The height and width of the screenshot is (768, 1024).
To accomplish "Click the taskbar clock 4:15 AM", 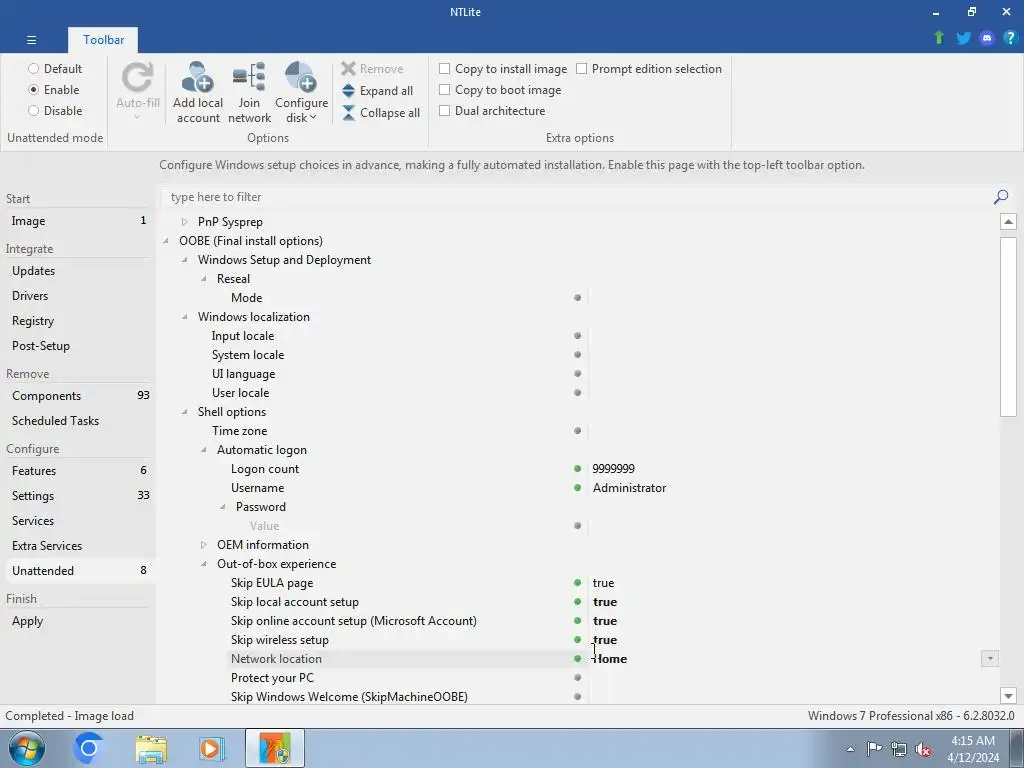I will pos(972,741).
